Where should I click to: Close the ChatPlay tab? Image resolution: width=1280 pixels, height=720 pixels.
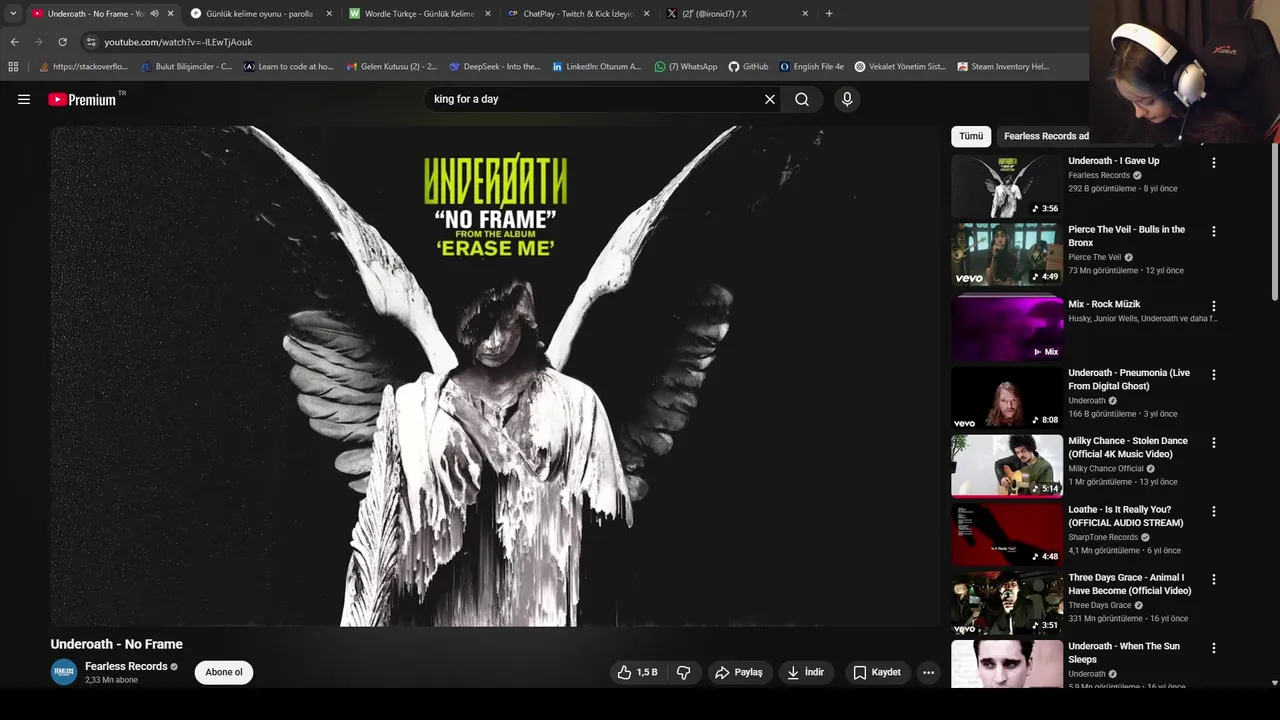tap(647, 14)
